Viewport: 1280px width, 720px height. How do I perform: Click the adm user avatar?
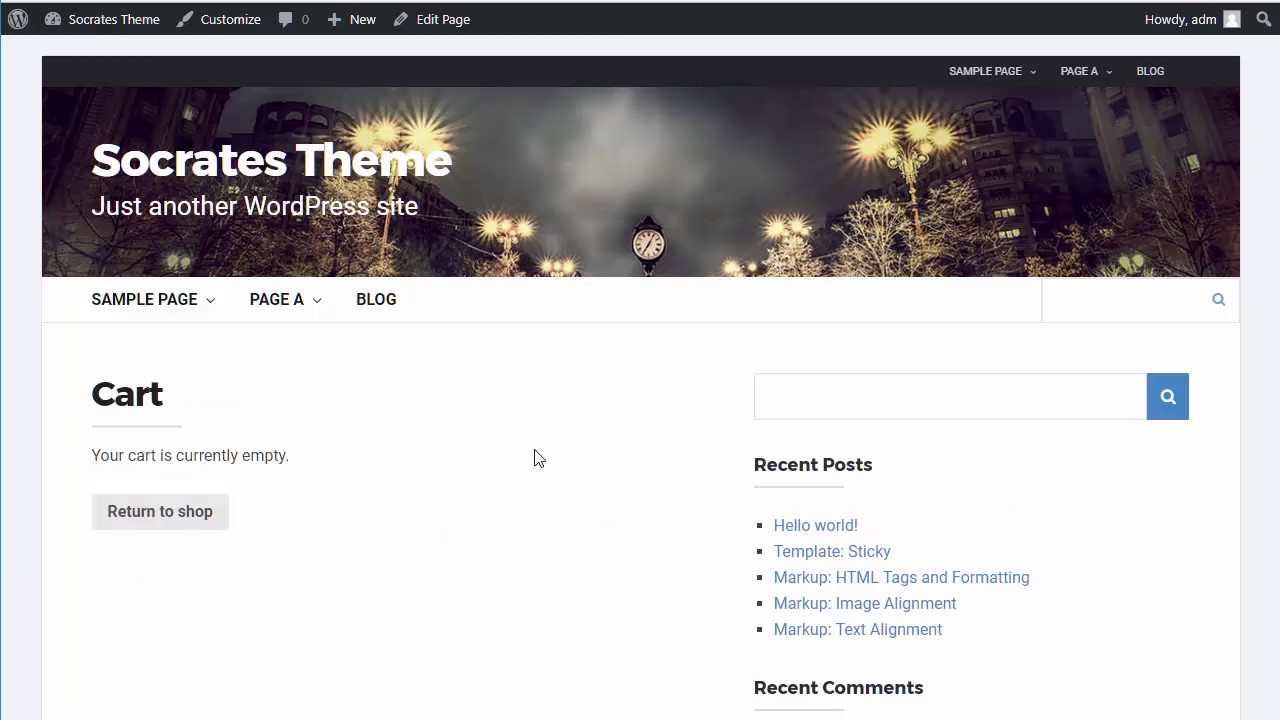pos(1232,19)
